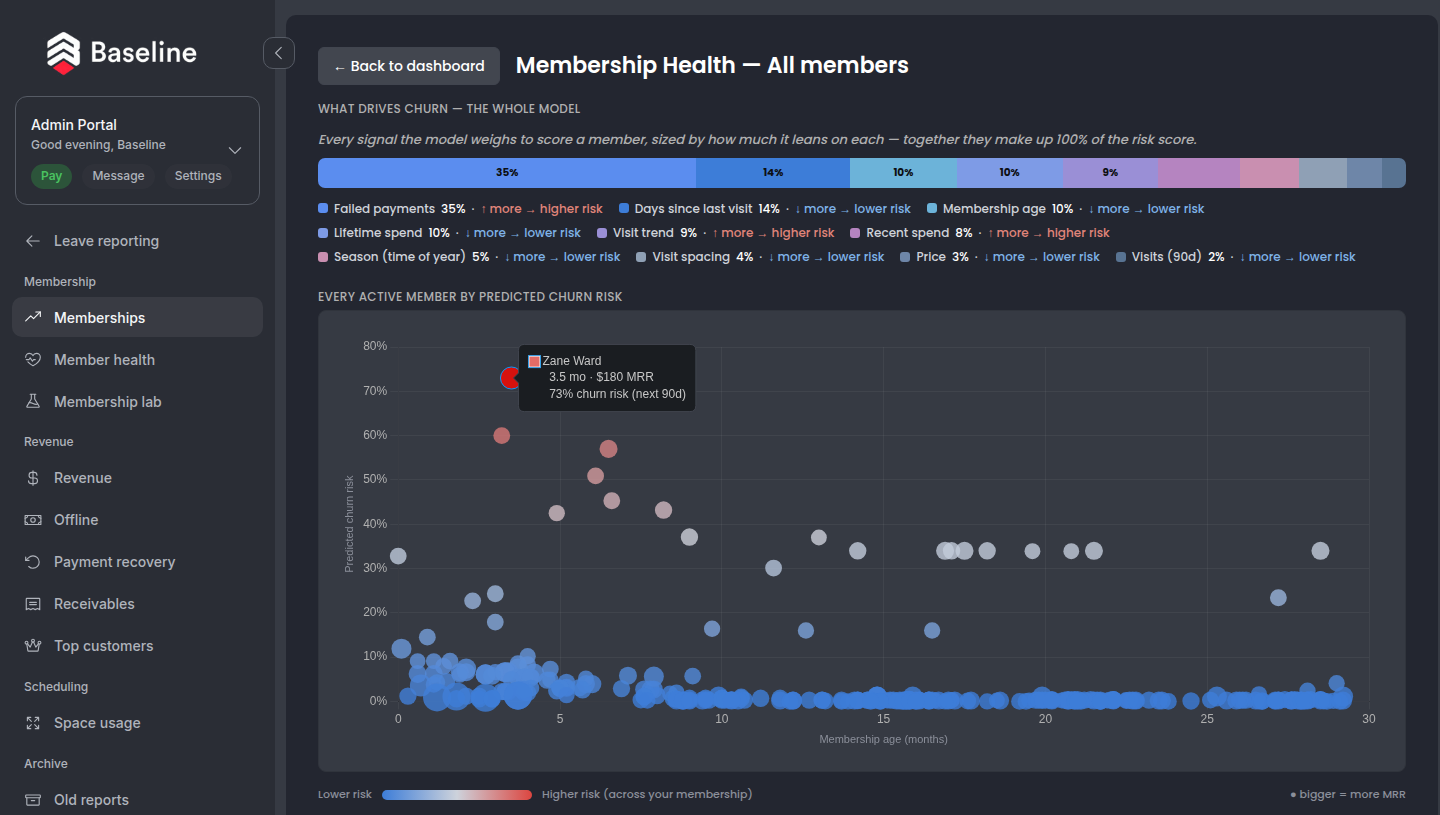Image resolution: width=1440 pixels, height=815 pixels.
Task: Open Membership lab in the sidebar
Action: (137, 402)
